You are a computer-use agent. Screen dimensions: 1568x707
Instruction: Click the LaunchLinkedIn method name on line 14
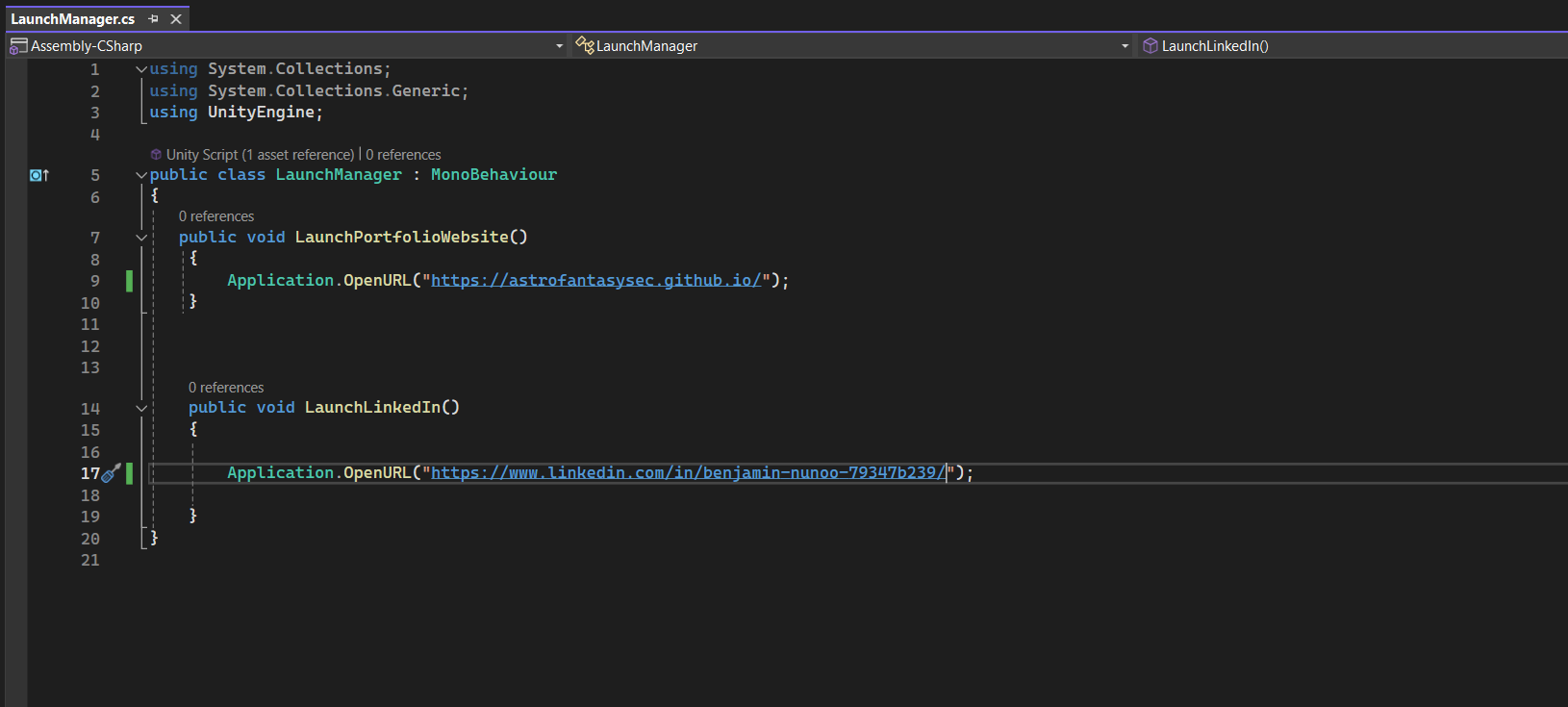[x=372, y=408]
